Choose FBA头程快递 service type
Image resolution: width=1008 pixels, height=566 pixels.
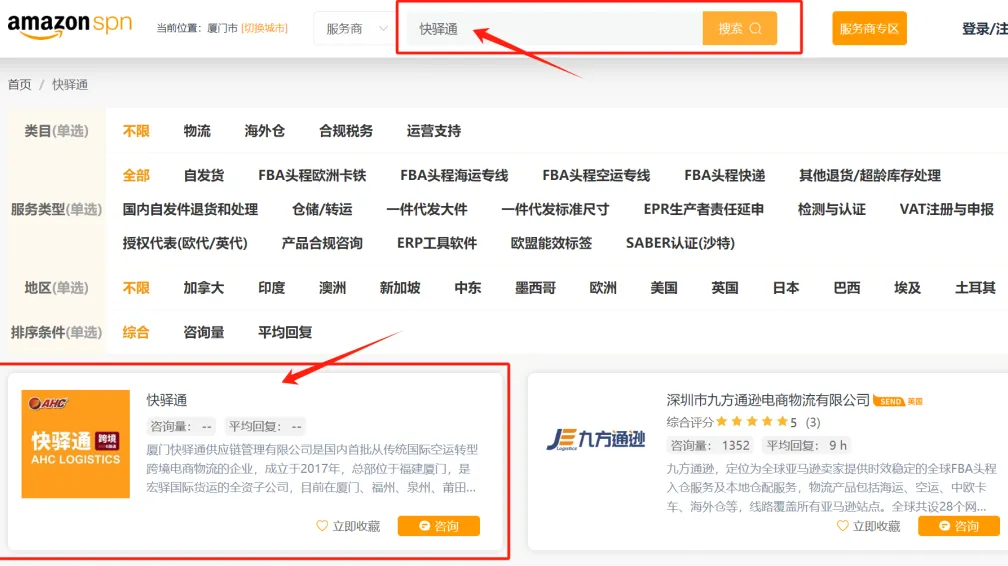pos(724,176)
